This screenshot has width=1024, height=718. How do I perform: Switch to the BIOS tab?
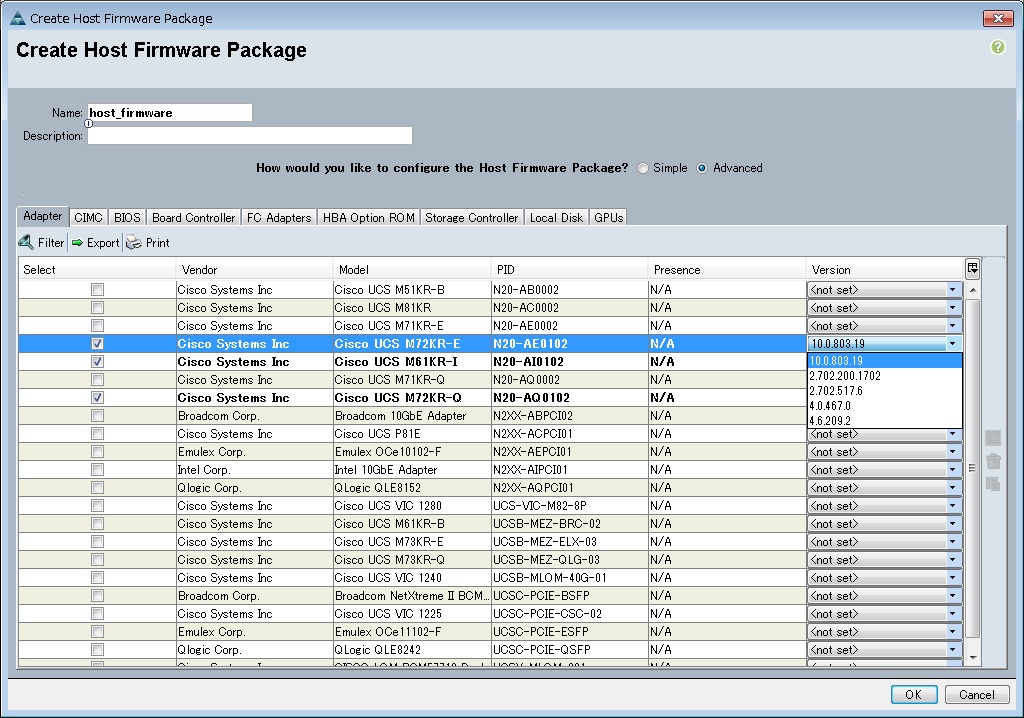coord(127,218)
